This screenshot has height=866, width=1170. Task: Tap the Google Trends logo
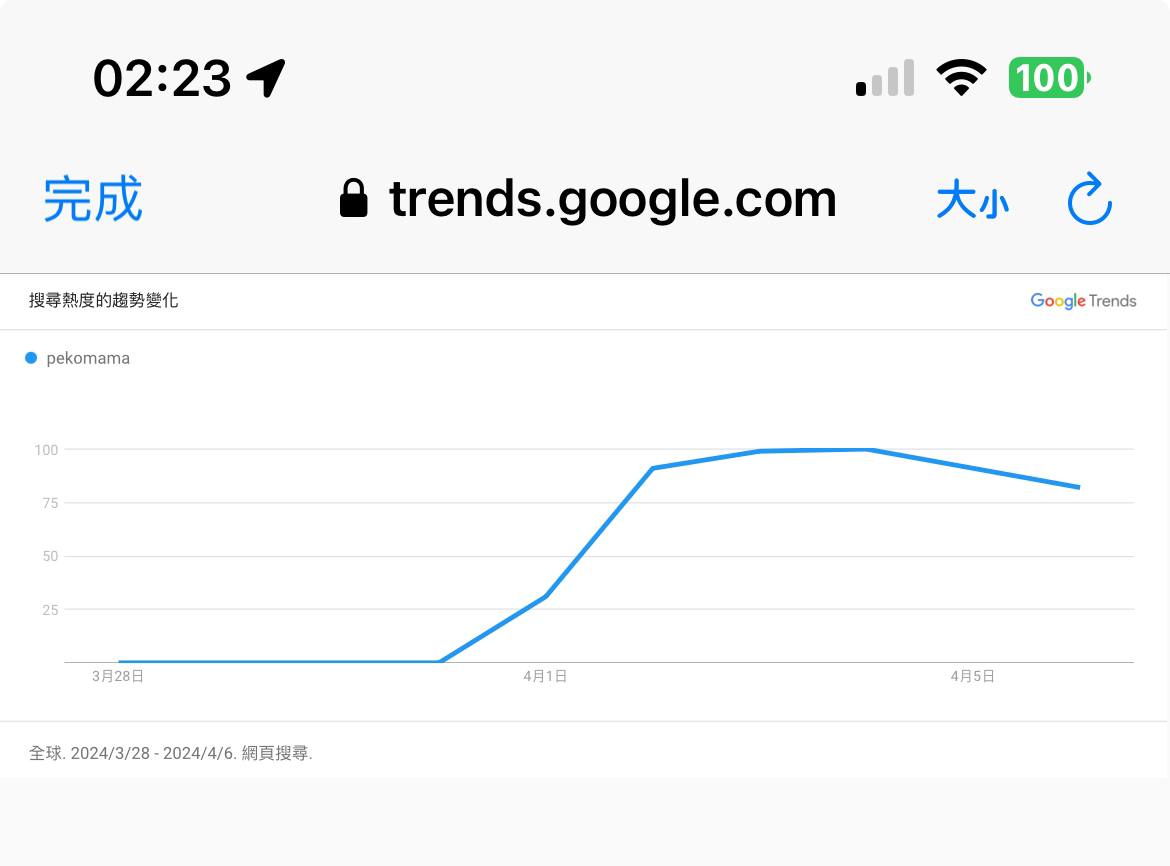tap(1083, 301)
